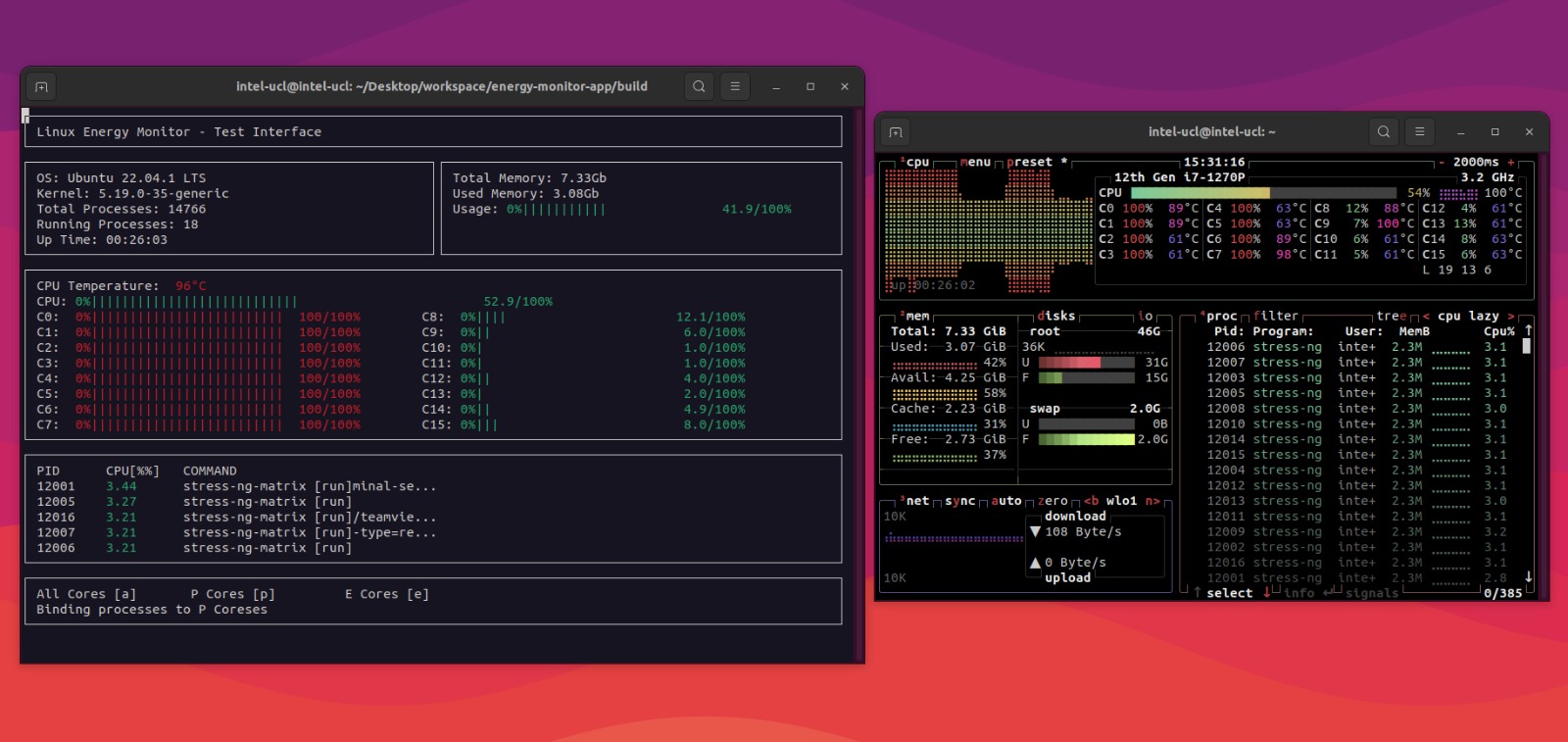Click down arrow below process list scrollbar
This screenshot has width=1568, height=742.
point(1527,577)
